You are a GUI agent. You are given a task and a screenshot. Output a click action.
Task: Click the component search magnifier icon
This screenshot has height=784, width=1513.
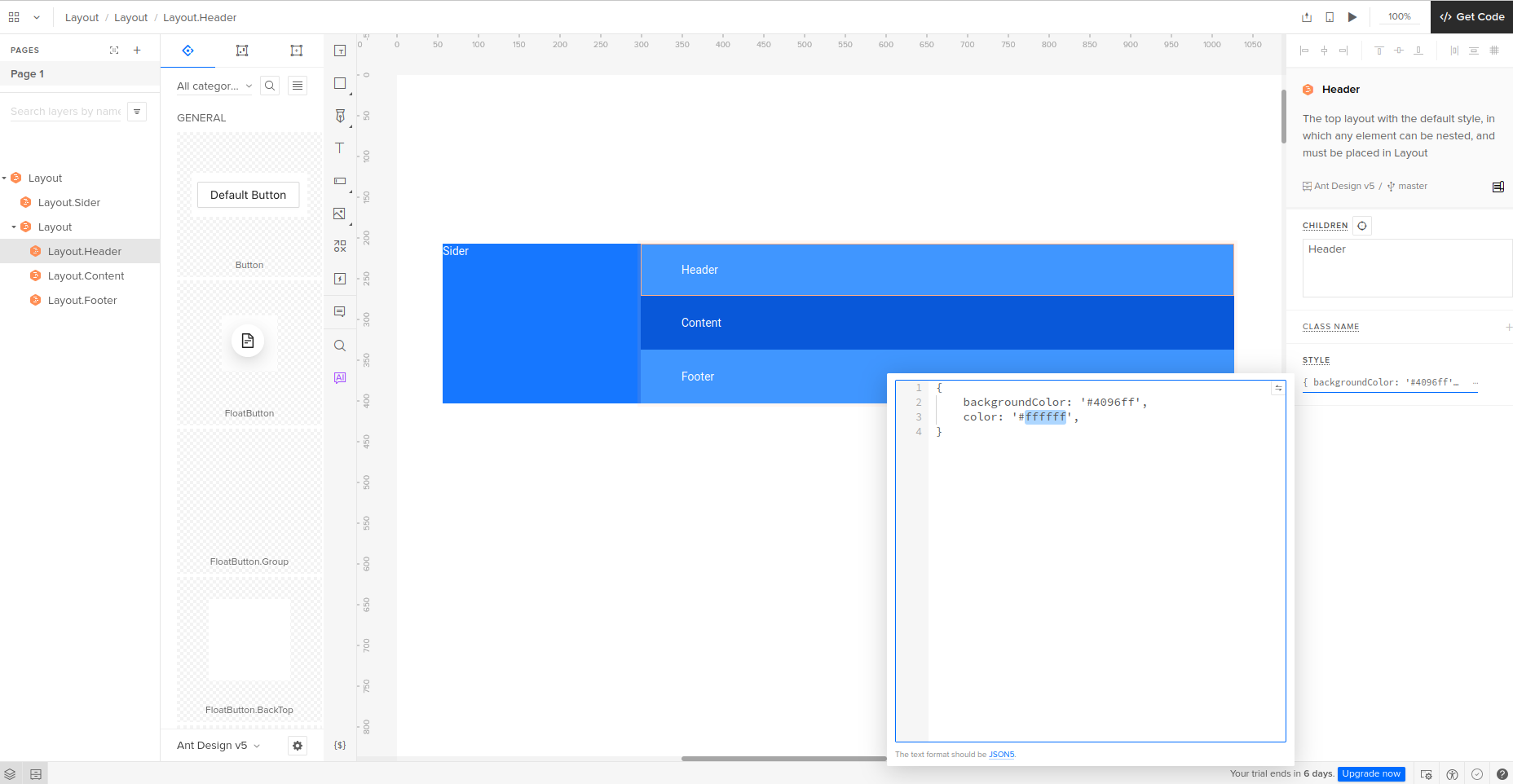270,86
